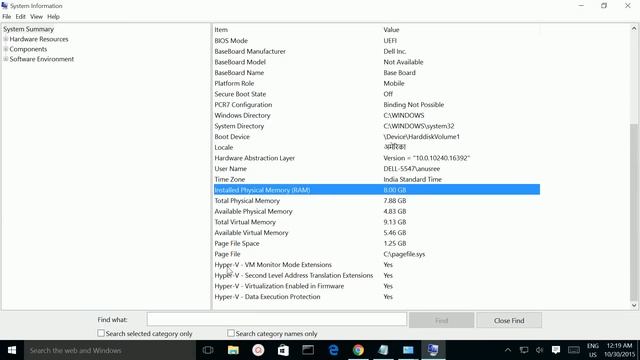Open the Edit menu
The image size is (640, 360).
[x=20, y=17]
